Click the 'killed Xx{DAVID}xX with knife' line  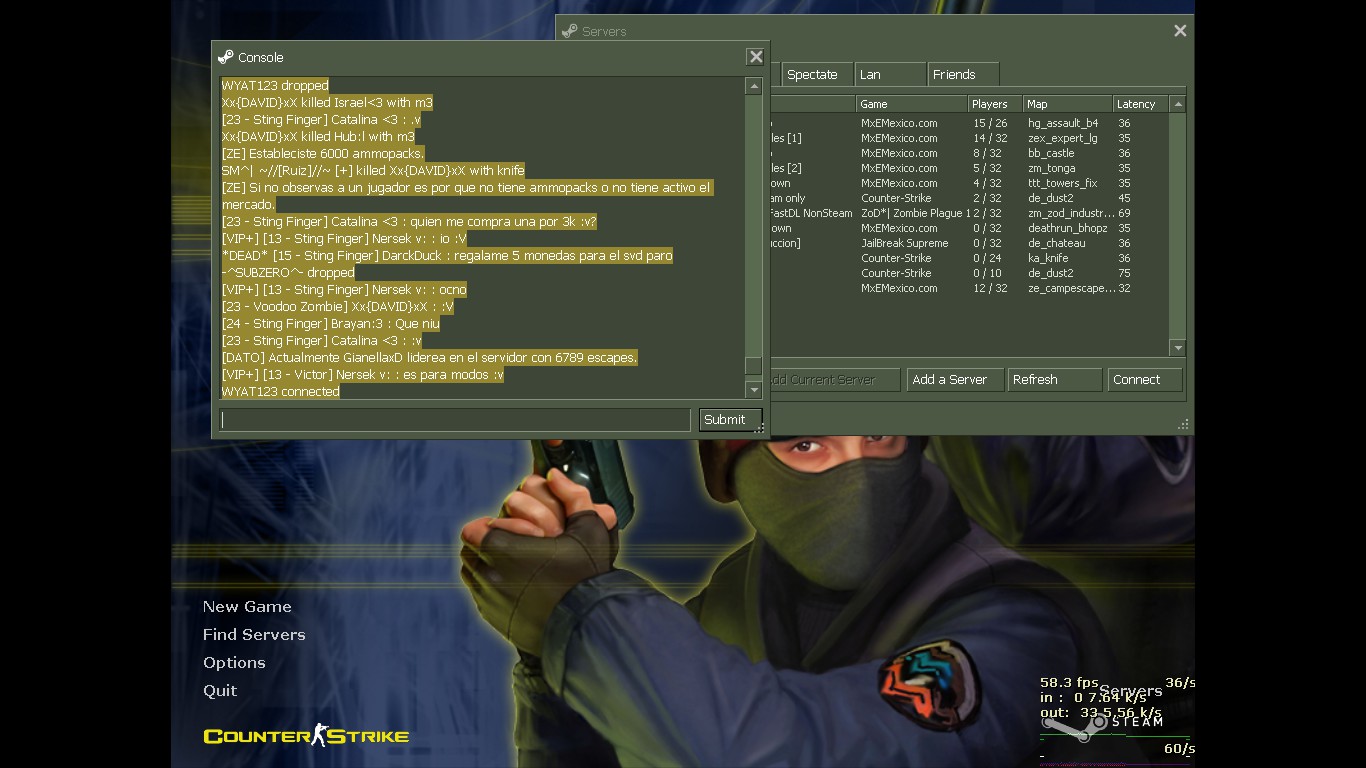[x=373, y=171]
